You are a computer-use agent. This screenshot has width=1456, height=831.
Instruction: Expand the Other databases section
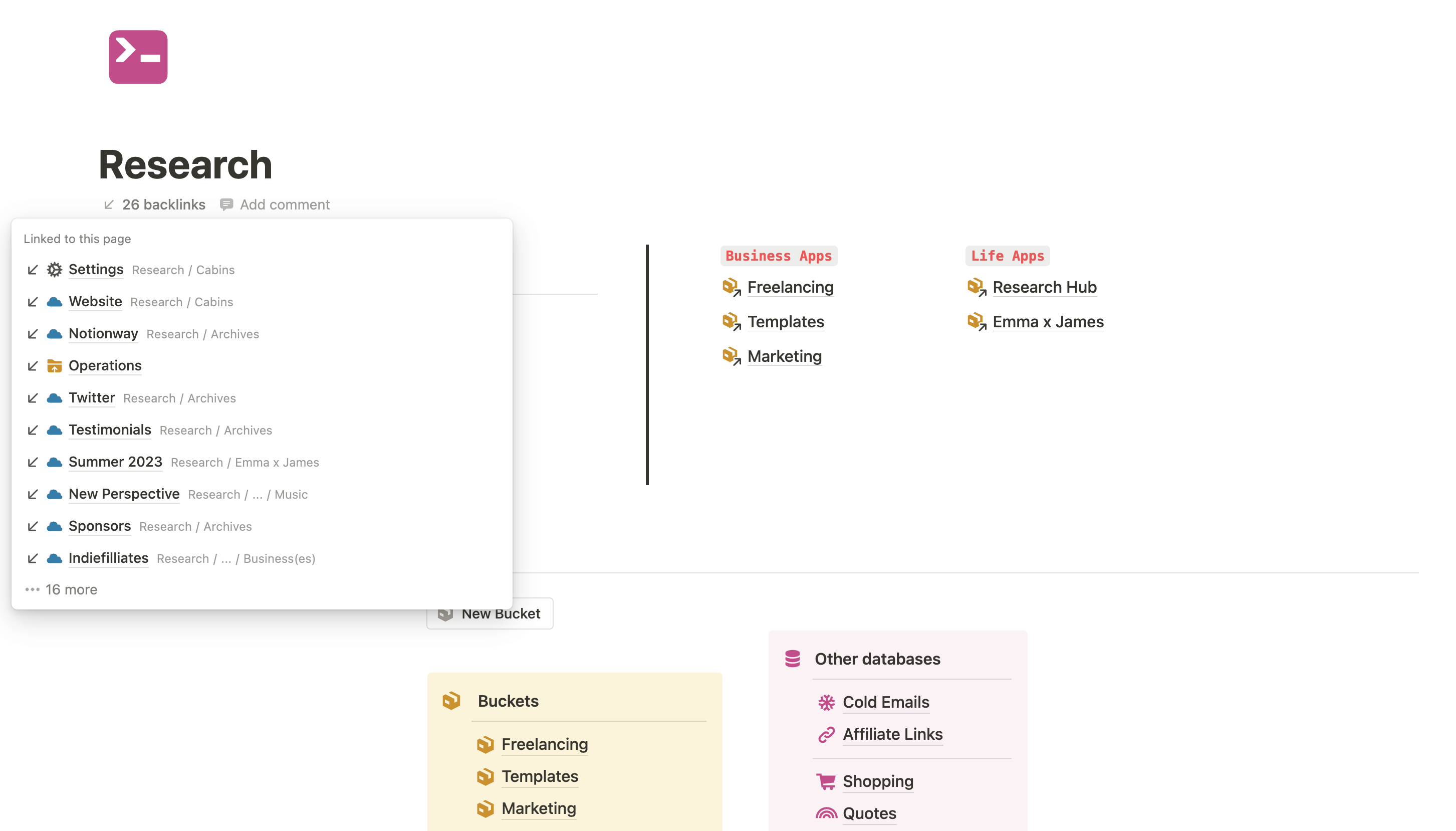pos(877,658)
